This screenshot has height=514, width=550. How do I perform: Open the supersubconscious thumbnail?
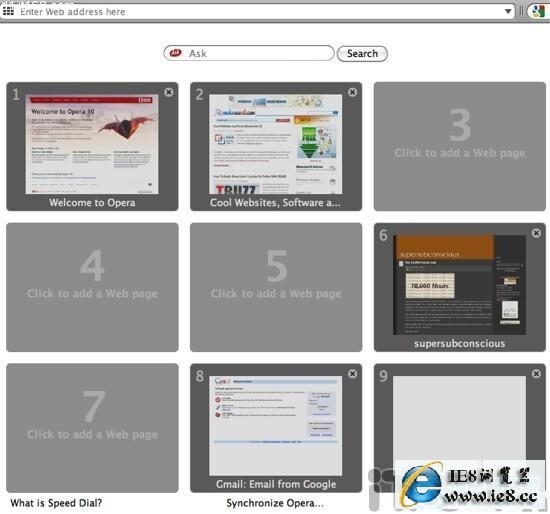[460, 285]
